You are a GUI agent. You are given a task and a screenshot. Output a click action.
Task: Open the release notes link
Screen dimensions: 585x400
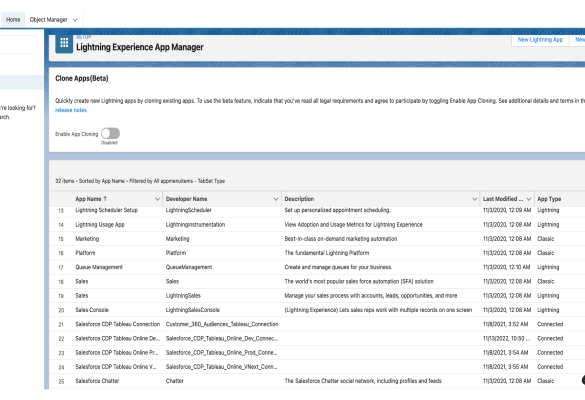pyautogui.click(x=71, y=110)
